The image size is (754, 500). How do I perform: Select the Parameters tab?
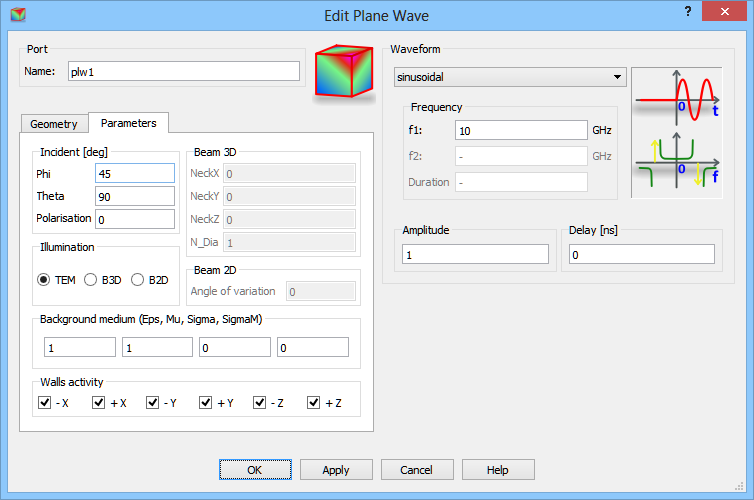(128, 123)
